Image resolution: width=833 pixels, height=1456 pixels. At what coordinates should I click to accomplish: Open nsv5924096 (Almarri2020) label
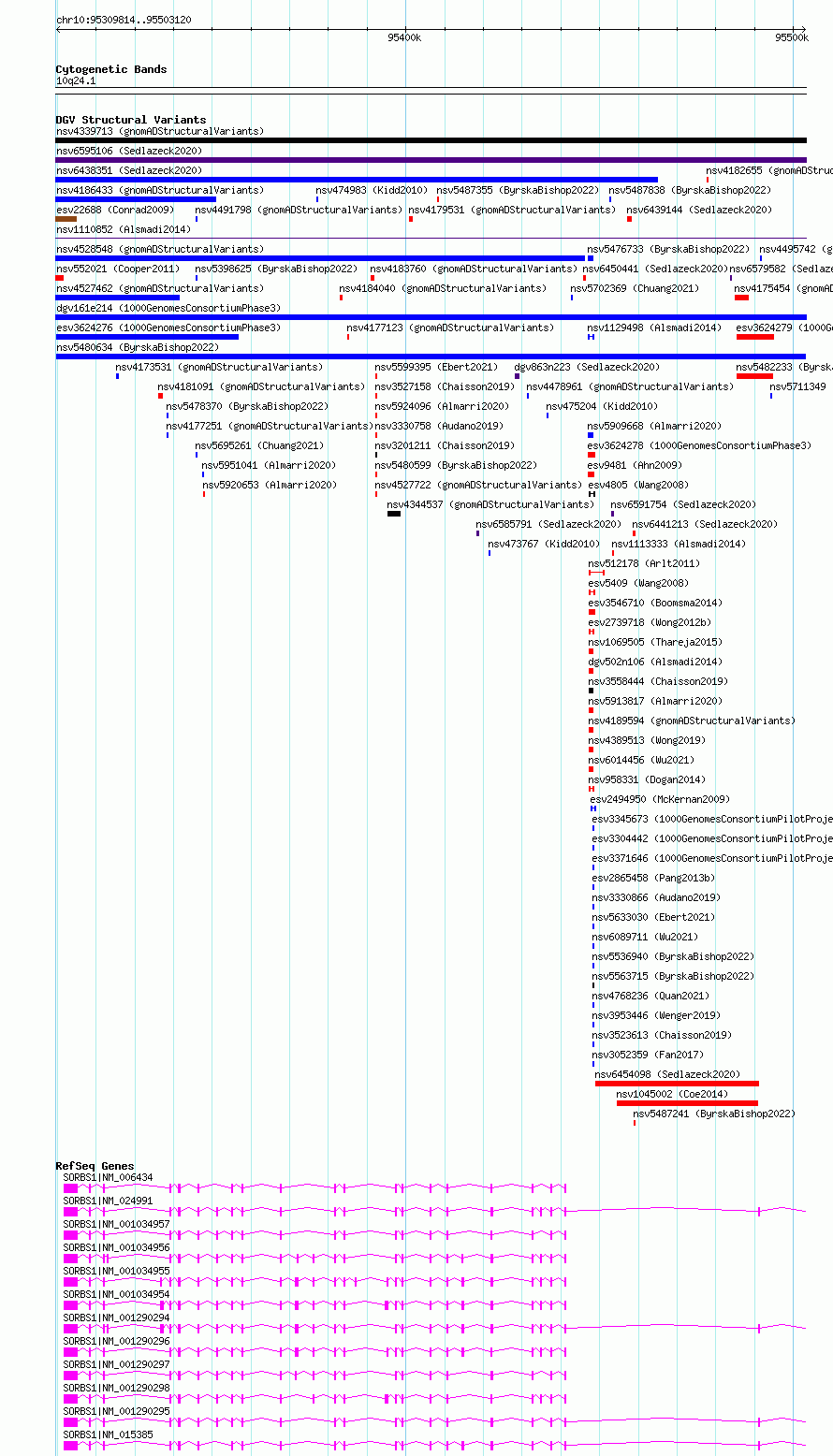pos(442,406)
